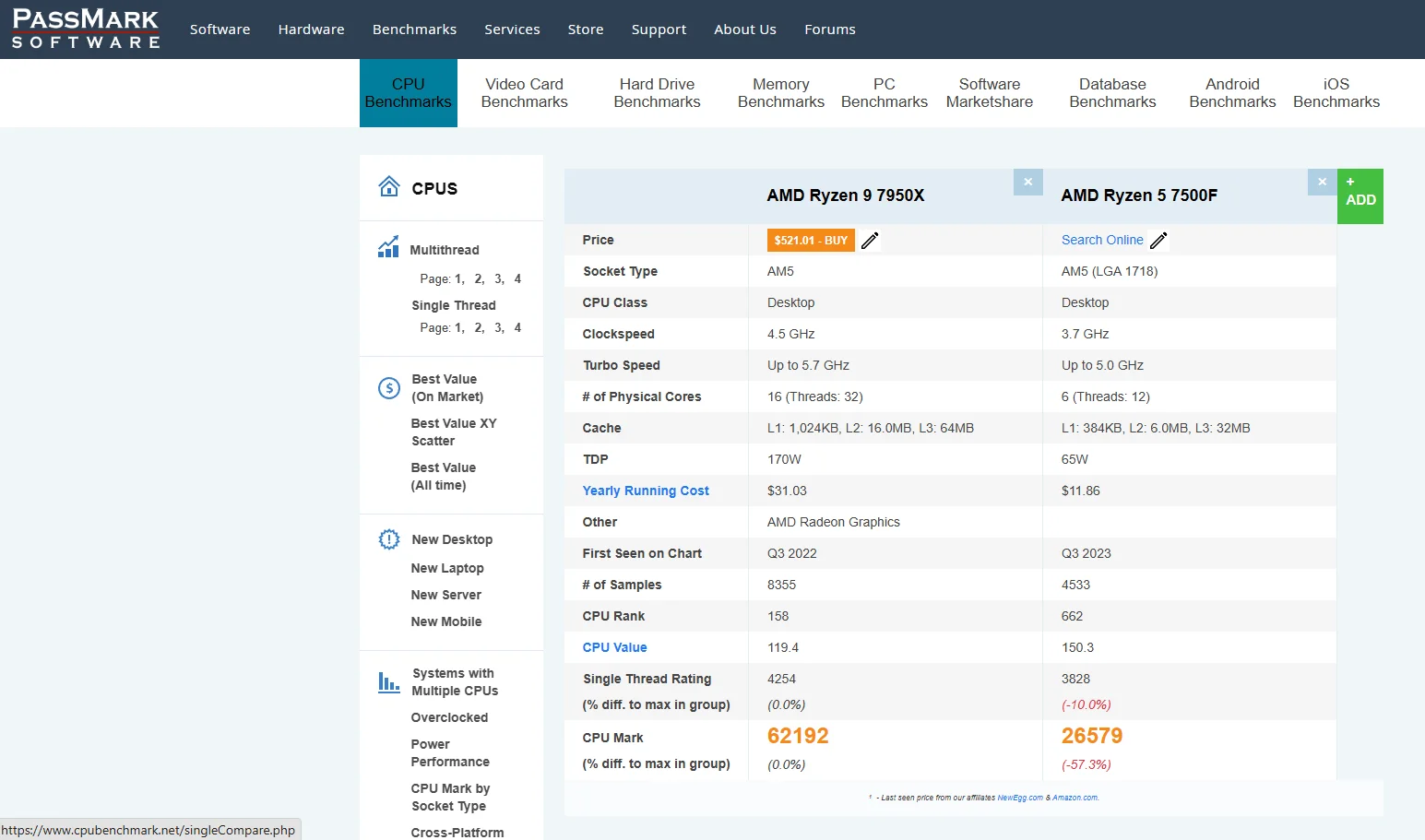Open the Search Online price link

(x=1102, y=240)
